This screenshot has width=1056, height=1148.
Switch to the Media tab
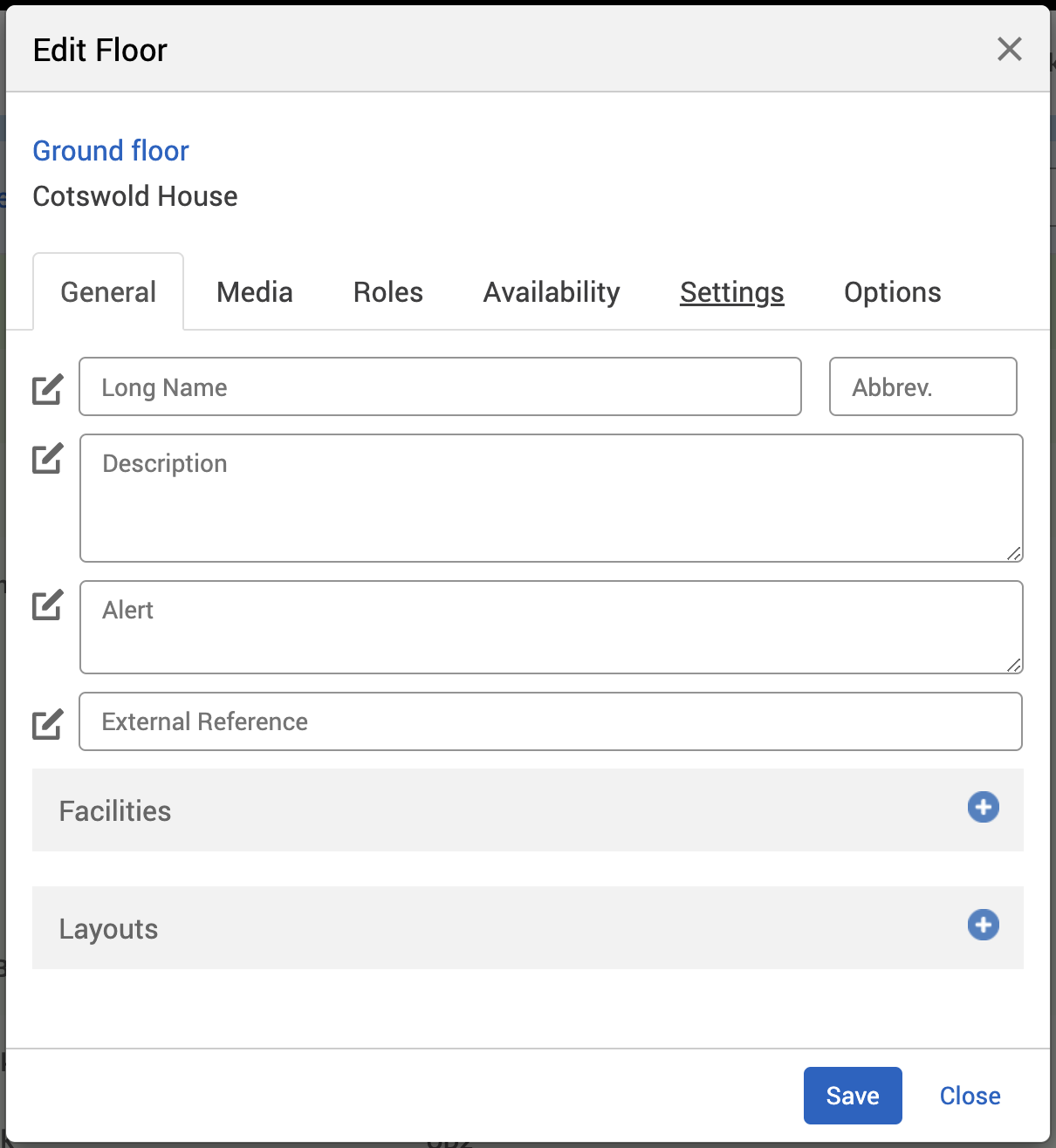[254, 292]
